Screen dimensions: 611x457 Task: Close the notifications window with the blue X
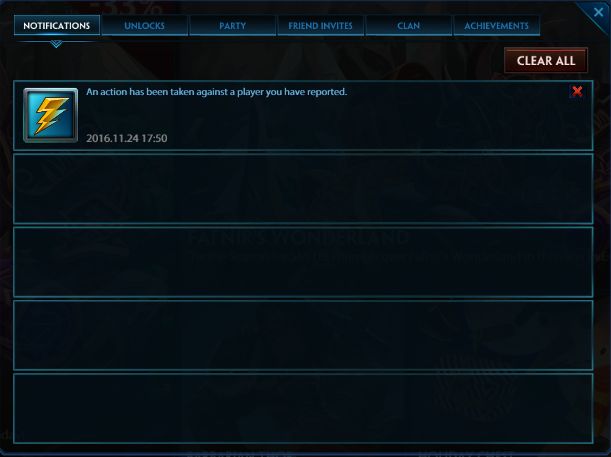click(599, 12)
